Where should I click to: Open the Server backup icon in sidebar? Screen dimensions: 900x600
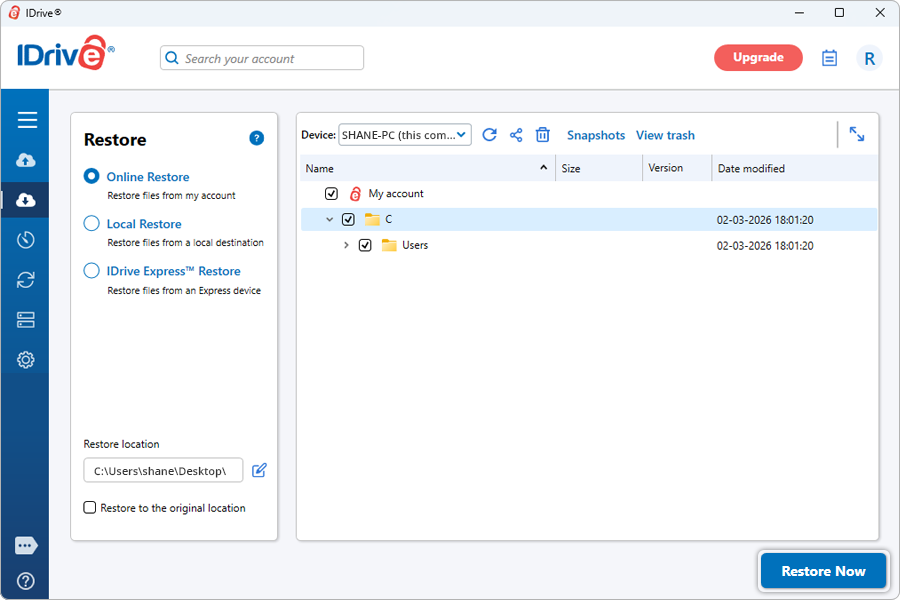[26, 320]
